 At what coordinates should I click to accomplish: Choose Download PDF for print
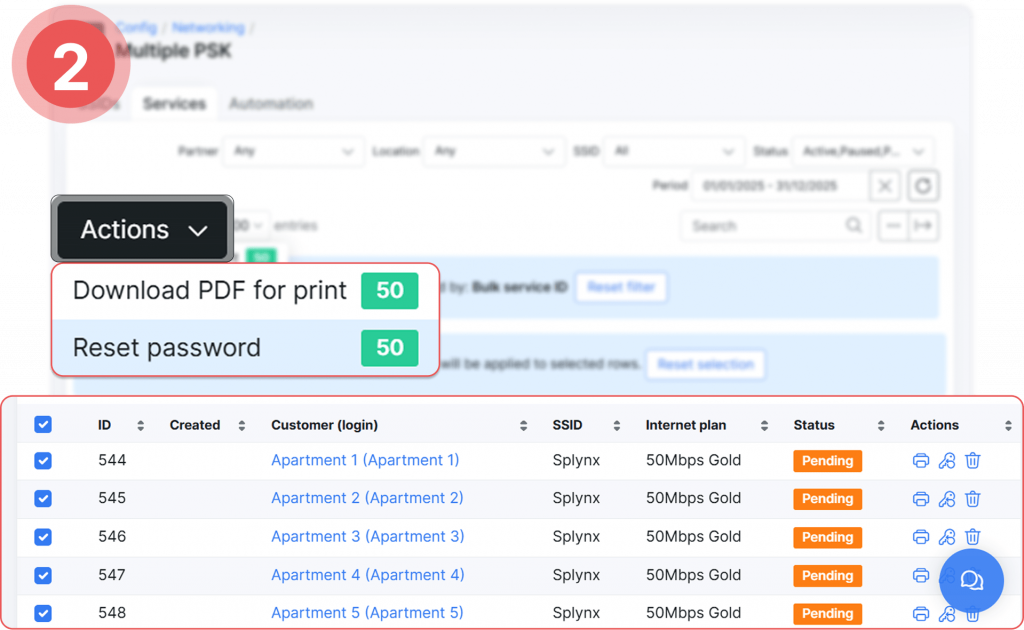click(210, 291)
